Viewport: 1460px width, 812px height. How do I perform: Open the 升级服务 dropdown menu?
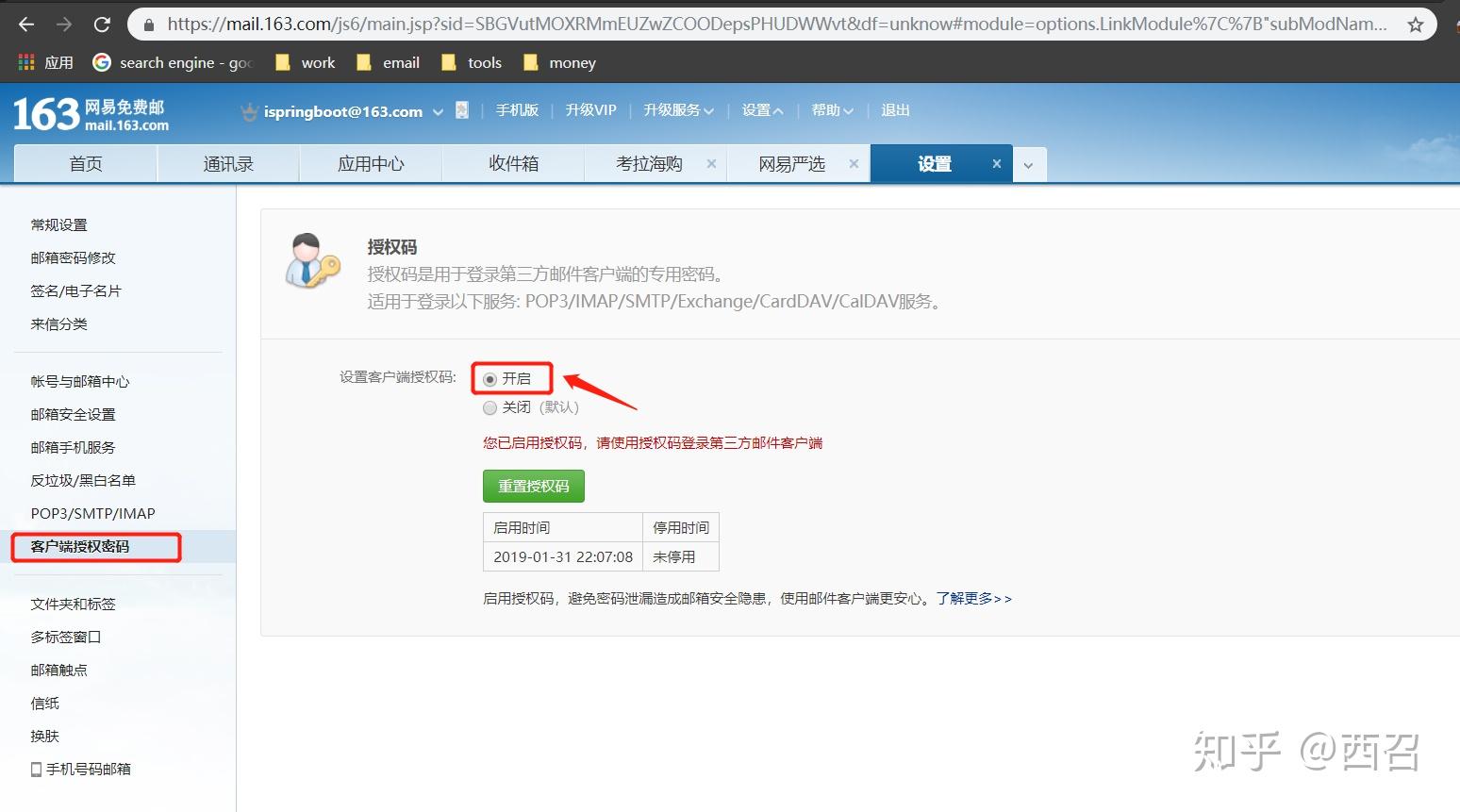point(679,110)
